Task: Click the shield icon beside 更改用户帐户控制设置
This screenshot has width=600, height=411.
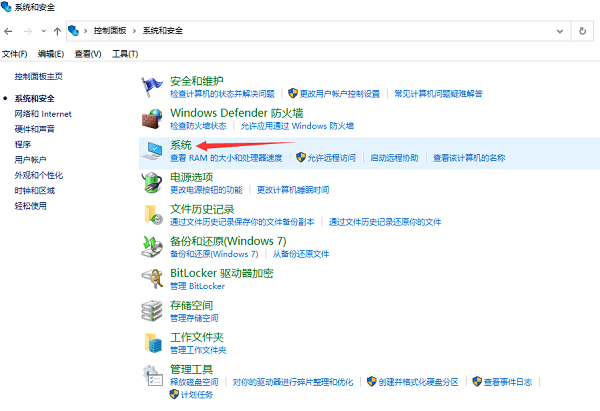Action: pyautogui.click(x=293, y=93)
